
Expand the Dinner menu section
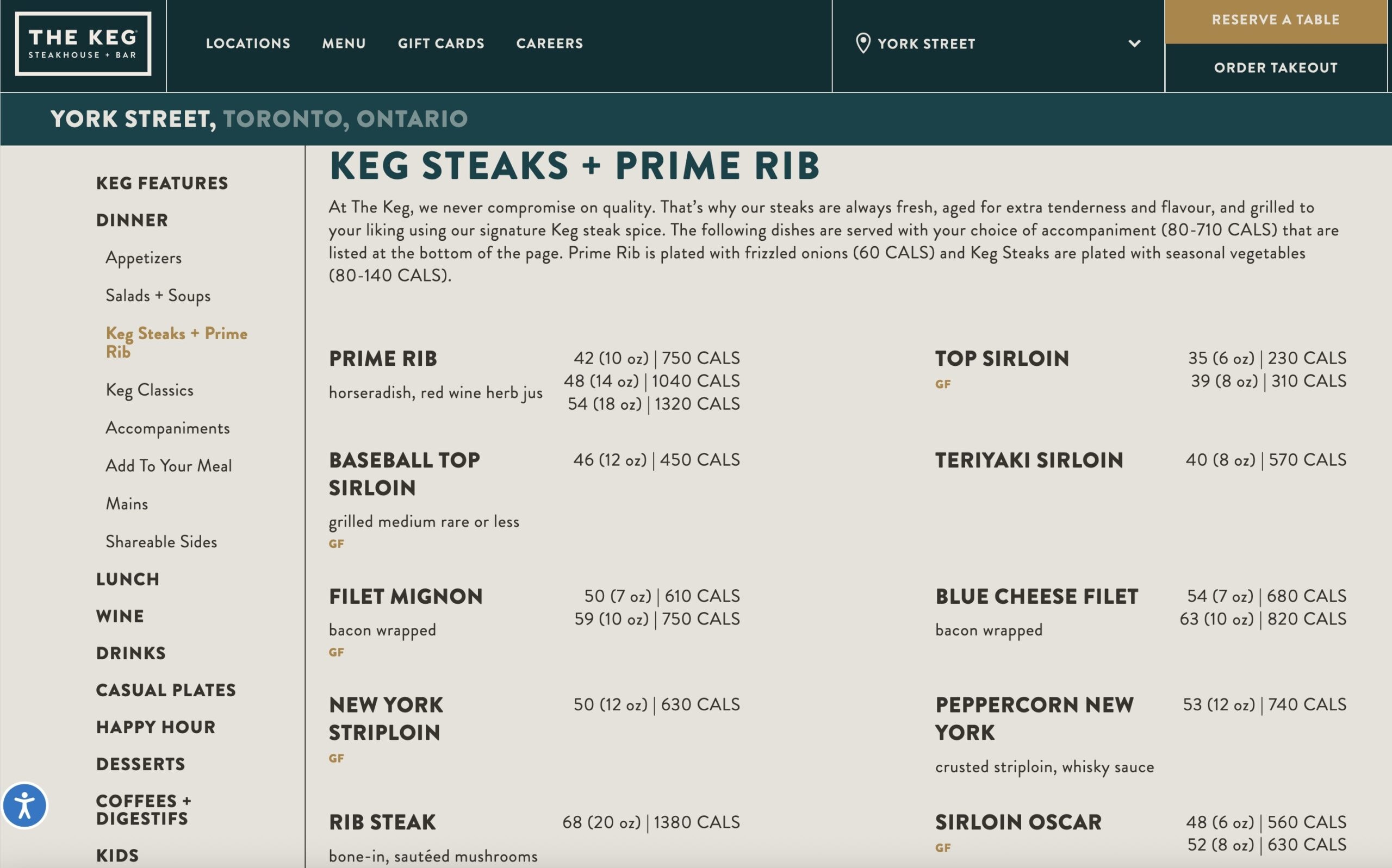[x=132, y=221]
